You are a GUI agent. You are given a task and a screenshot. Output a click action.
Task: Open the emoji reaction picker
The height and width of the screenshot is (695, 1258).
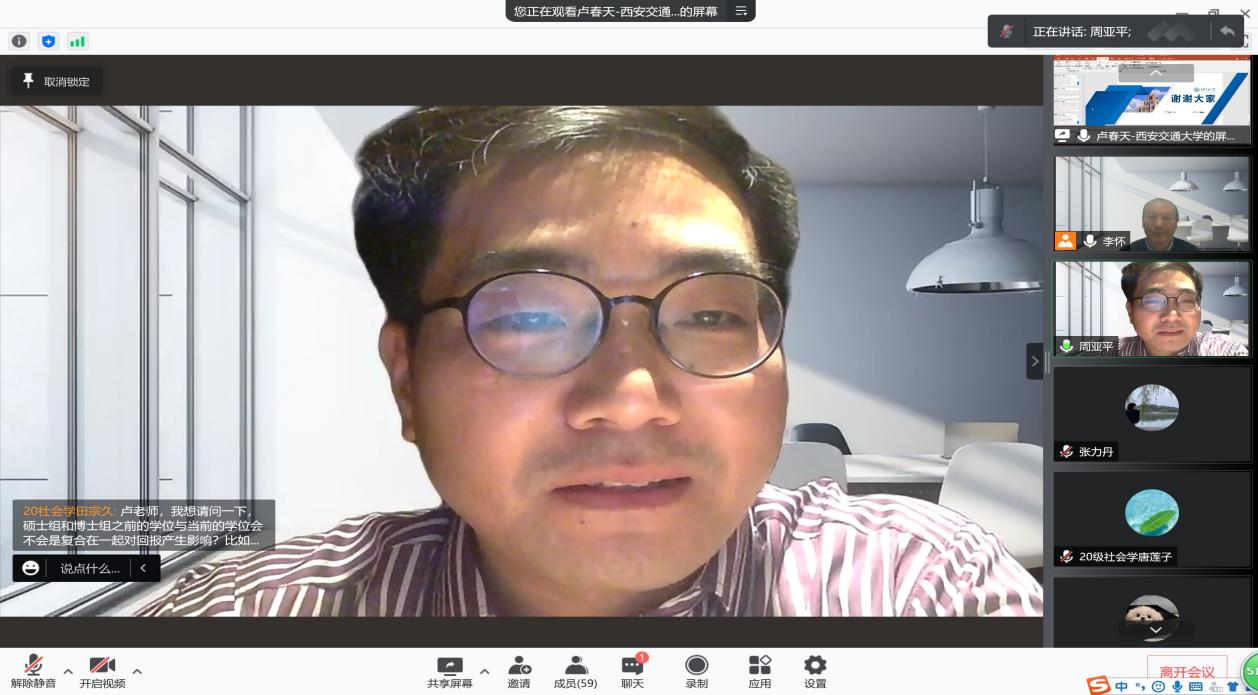coord(31,568)
